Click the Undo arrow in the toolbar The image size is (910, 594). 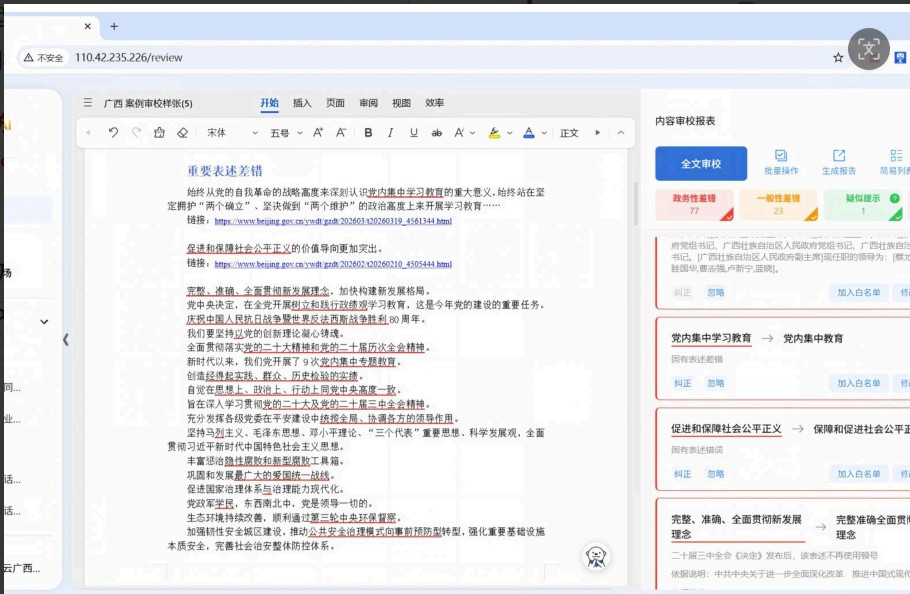coord(113,133)
